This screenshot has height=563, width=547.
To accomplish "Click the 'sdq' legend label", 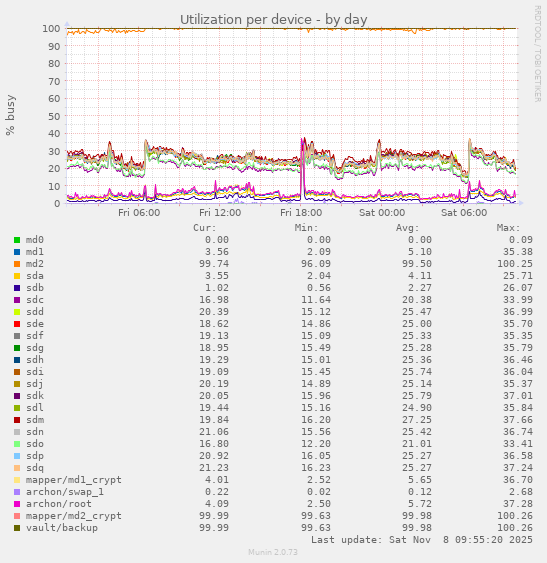I will pos(34,468).
